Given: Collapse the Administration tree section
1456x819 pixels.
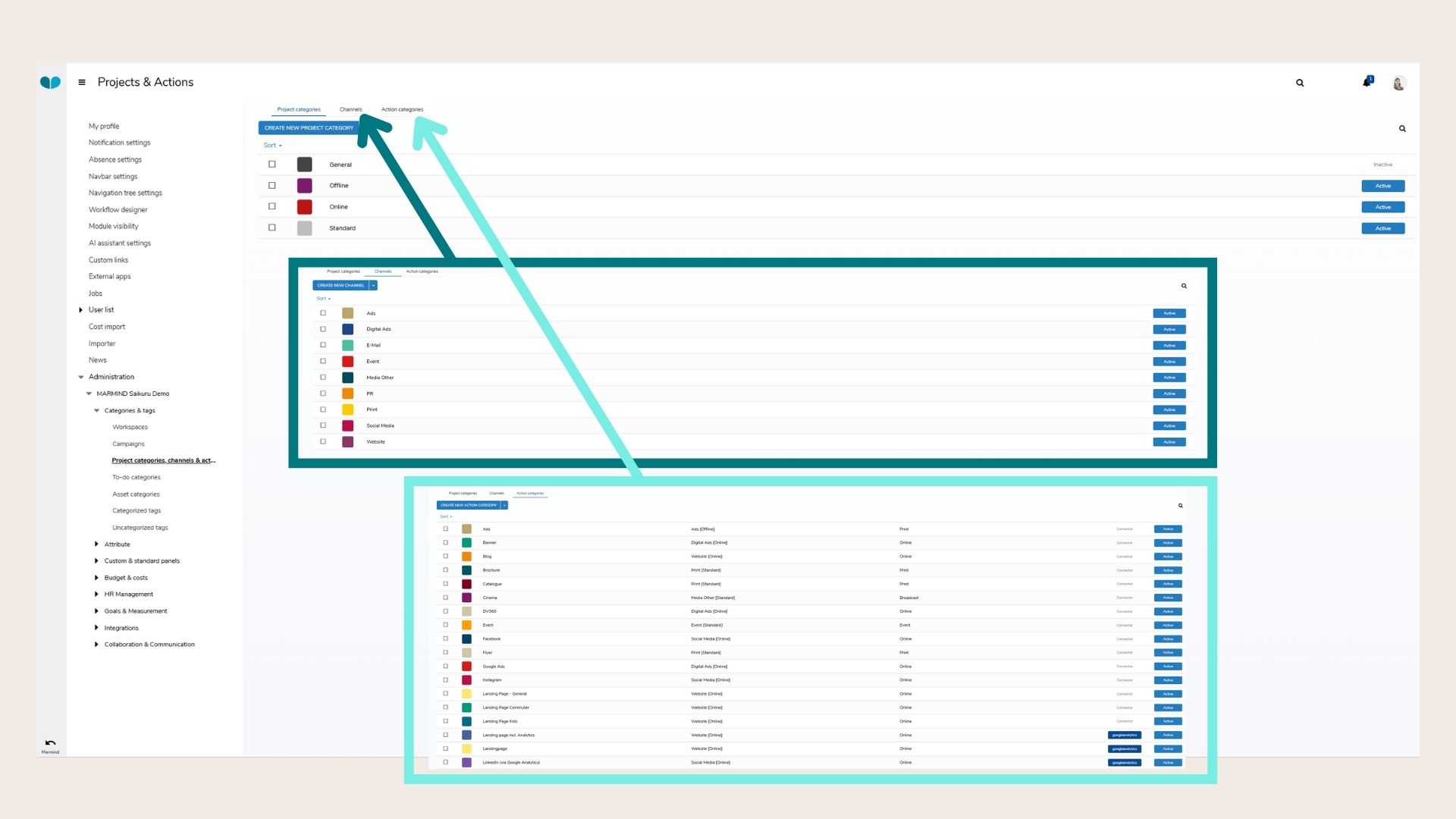Looking at the screenshot, I should point(81,377).
